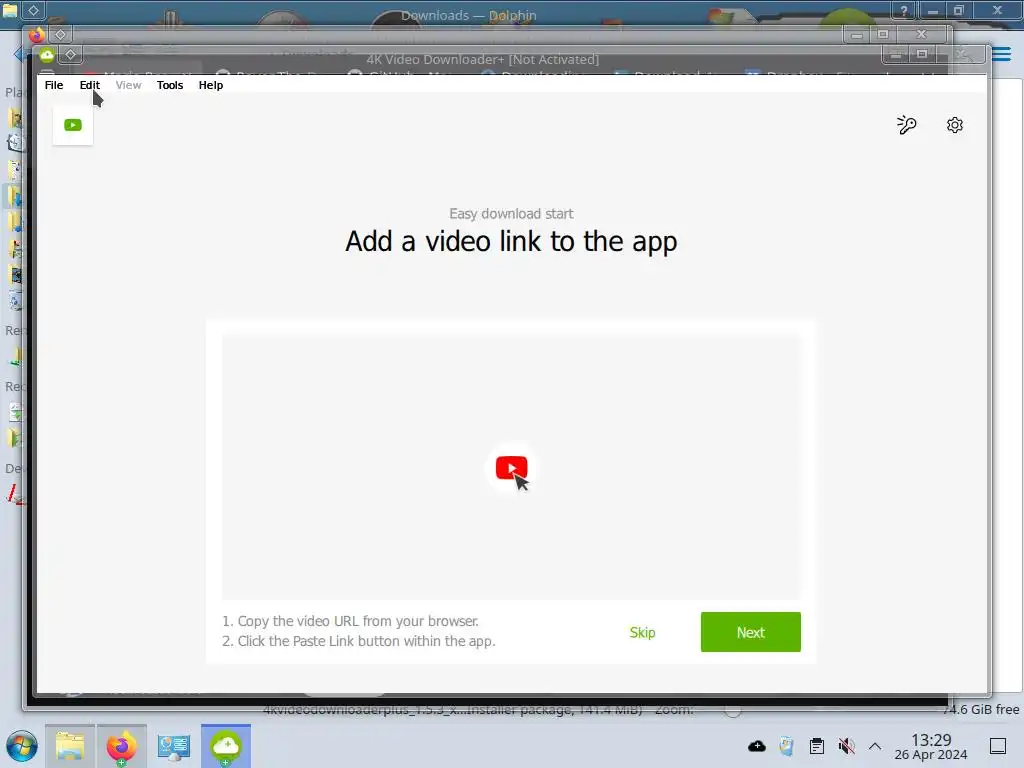The image size is (1024, 768).
Task: Open the Windows-style start menu button
Action: (22, 746)
